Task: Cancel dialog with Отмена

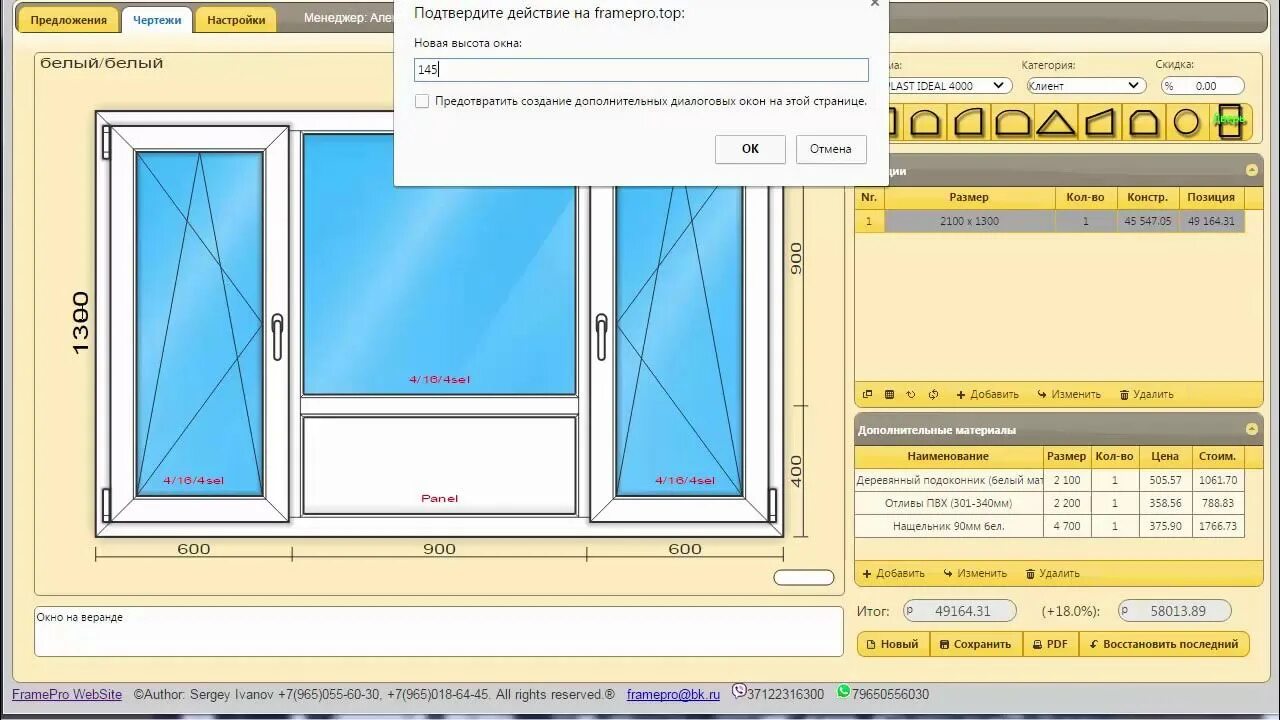Action: coord(831,149)
